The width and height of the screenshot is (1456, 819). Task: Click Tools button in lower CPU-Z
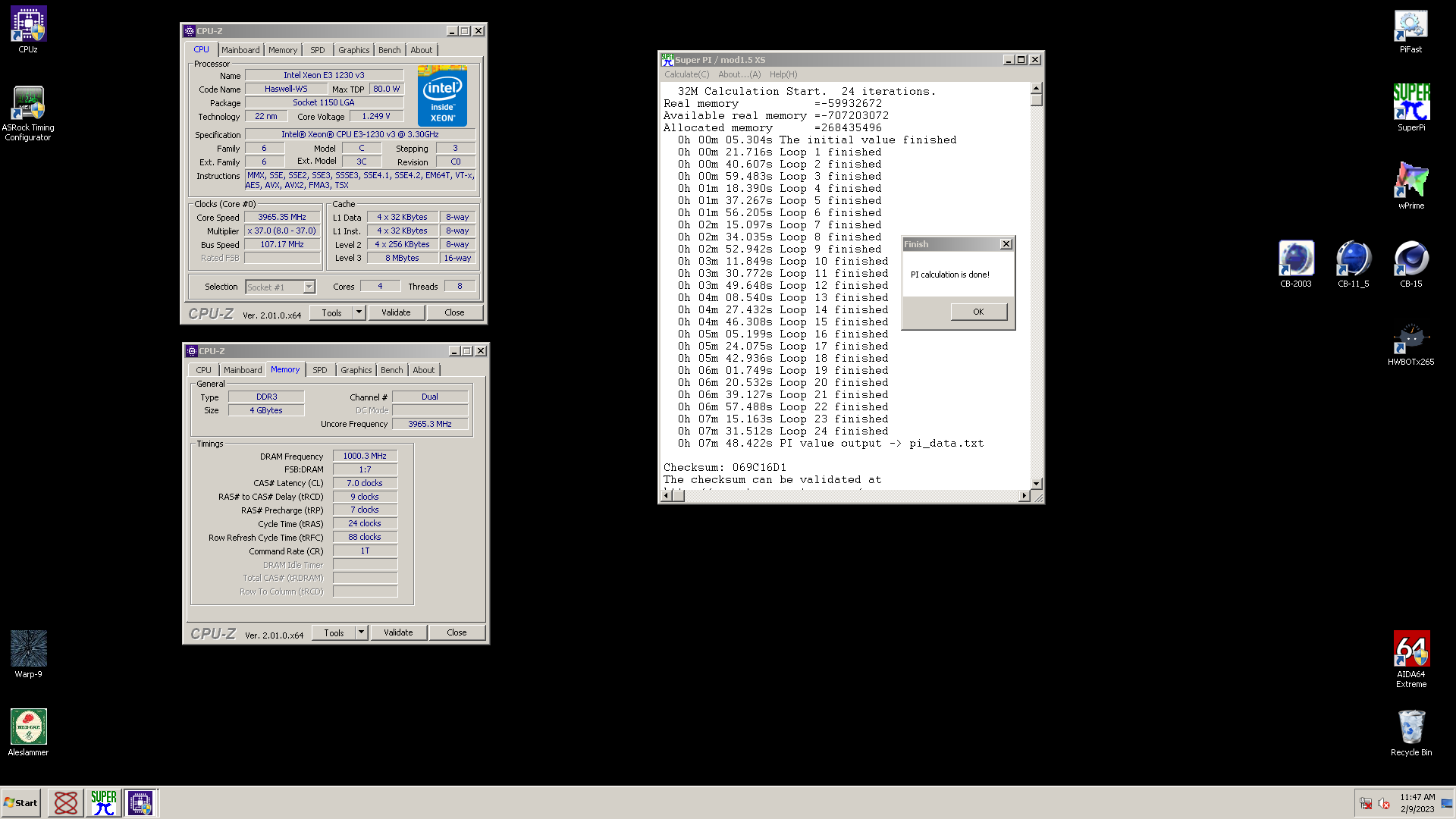pos(334,632)
